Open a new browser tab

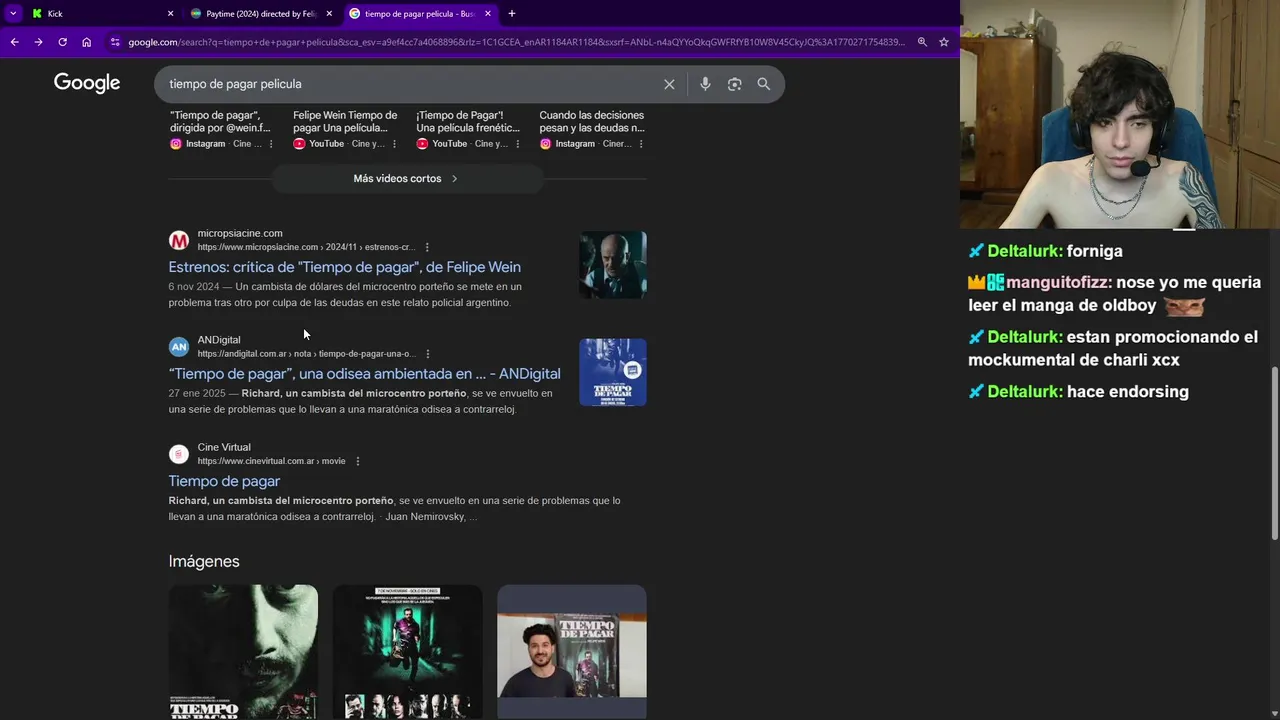(512, 14)
